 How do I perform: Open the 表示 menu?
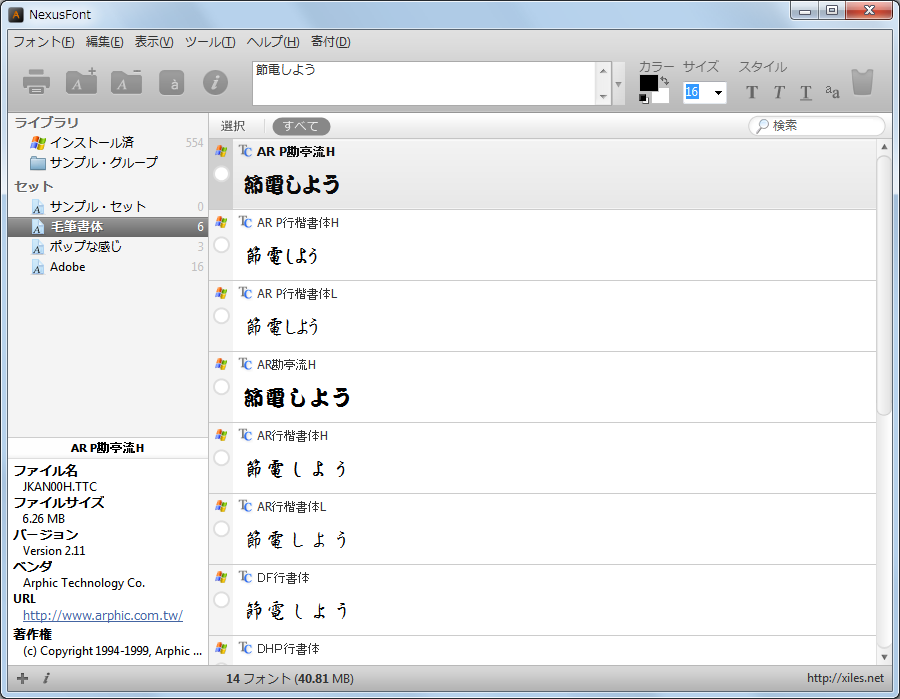point(154,42)
